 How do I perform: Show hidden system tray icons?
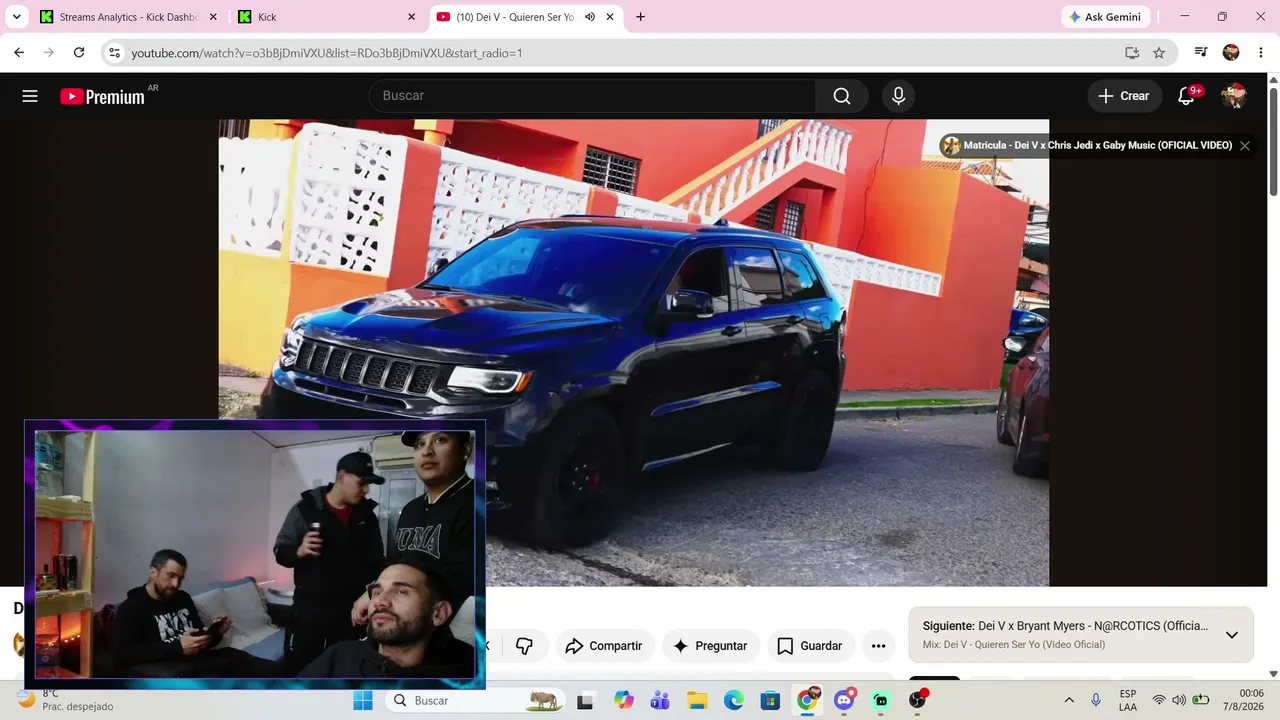1069,701
